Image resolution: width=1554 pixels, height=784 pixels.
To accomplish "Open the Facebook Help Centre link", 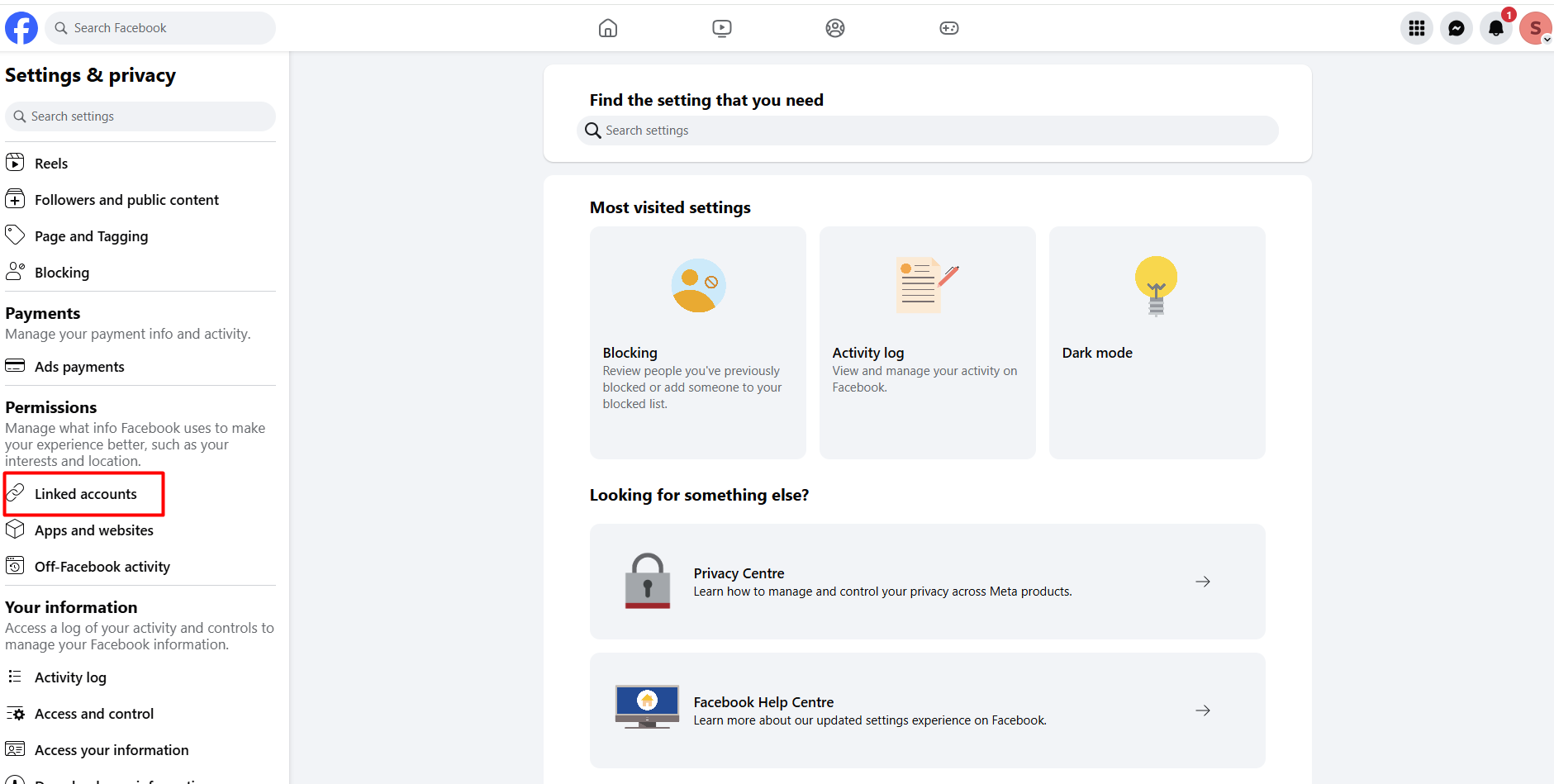I will pos(928,710).
